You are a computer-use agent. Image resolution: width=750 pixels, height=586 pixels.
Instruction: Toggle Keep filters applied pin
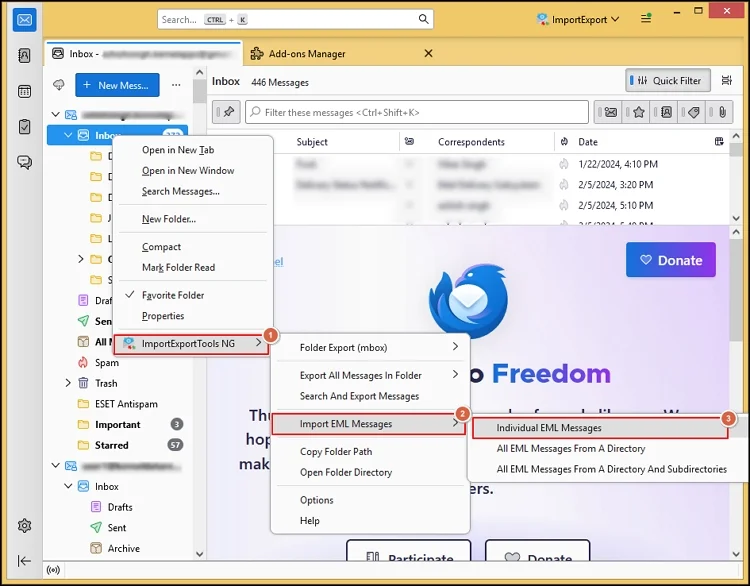click(x=226, y=112)
